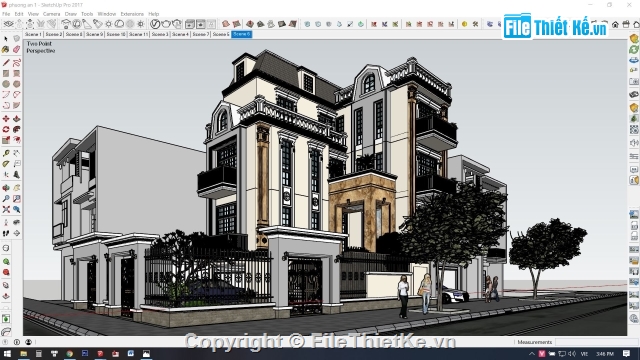Open the Camera menu

point(51,14)
